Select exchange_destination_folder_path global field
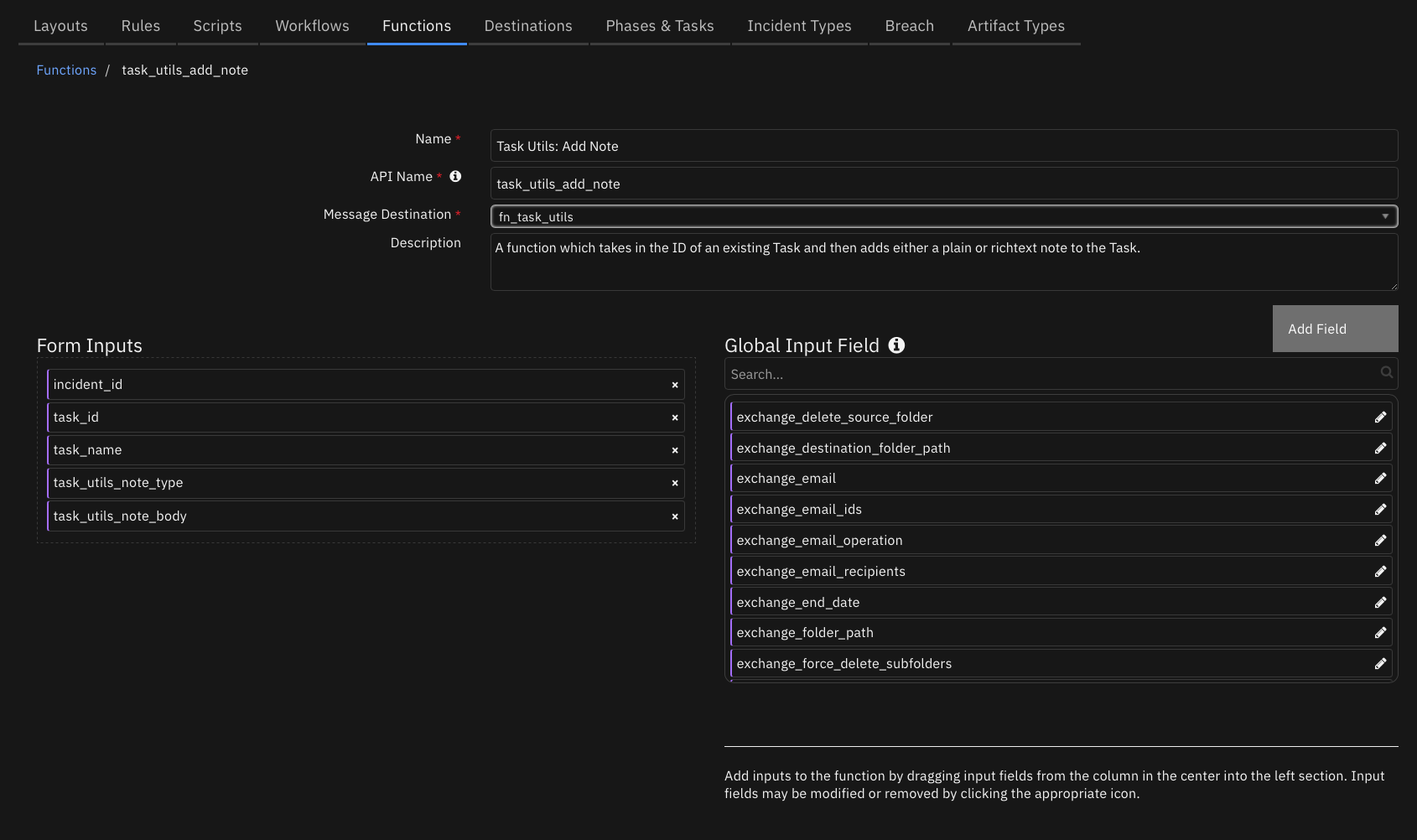Image resolution: width=1417 pixels, height=840 pixels. (x=1061, y=449)
